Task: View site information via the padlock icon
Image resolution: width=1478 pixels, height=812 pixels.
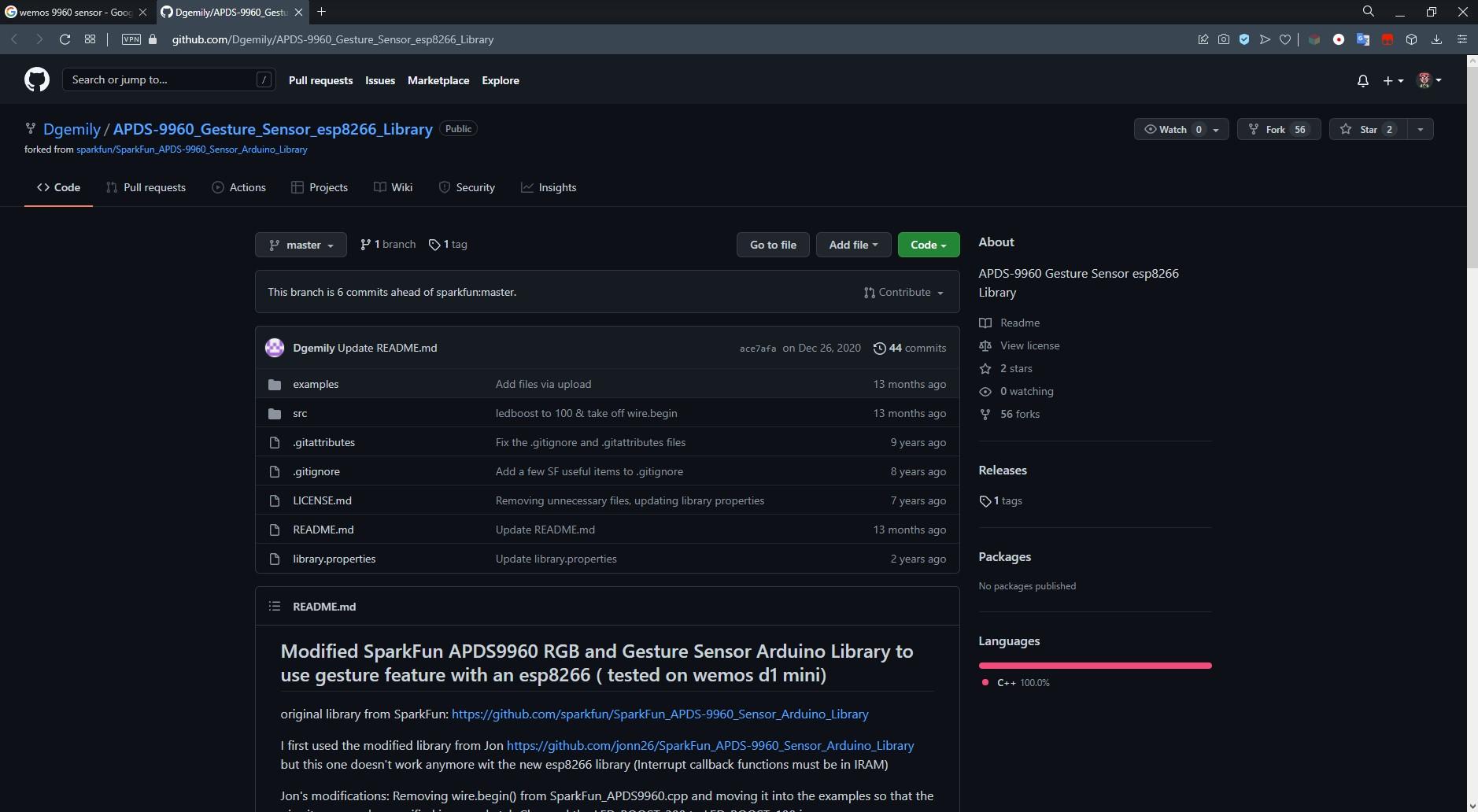Action: click(154, 39)
